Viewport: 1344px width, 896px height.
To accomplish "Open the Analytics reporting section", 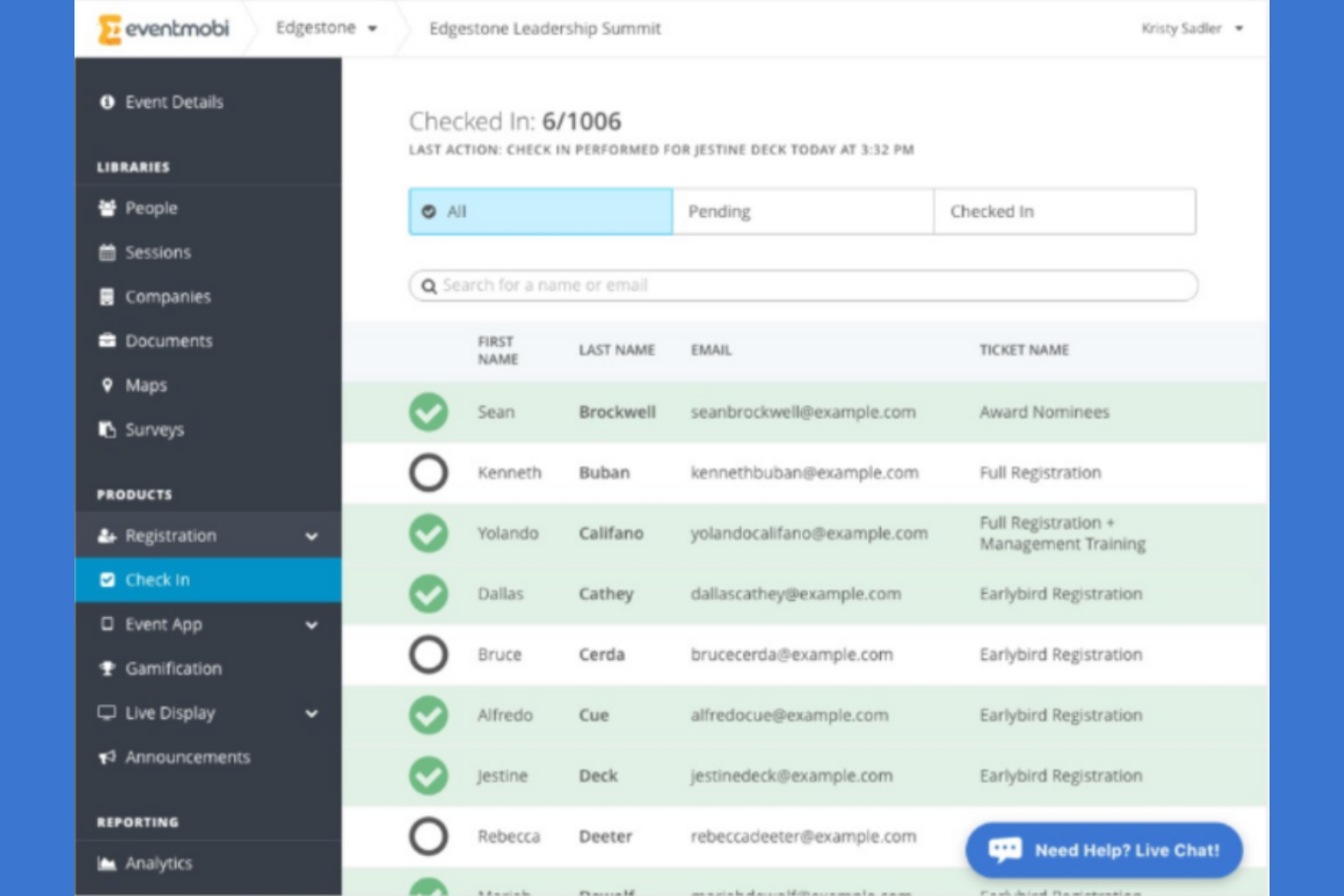I will point(160,863).
